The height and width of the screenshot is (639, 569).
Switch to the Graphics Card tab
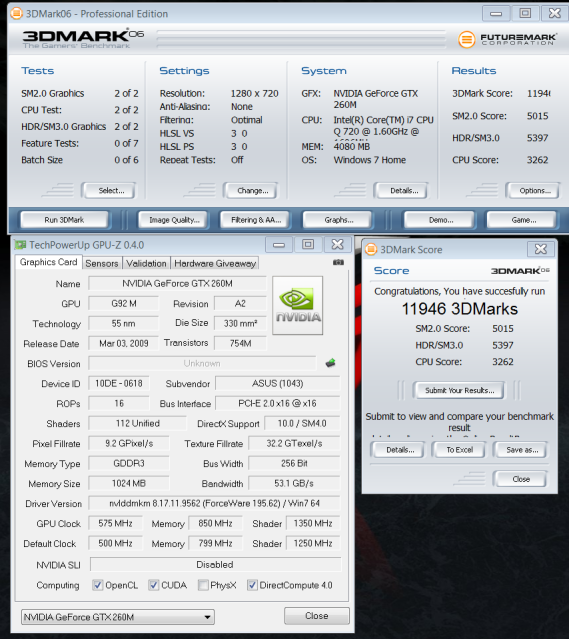click(x=49, y=262)
